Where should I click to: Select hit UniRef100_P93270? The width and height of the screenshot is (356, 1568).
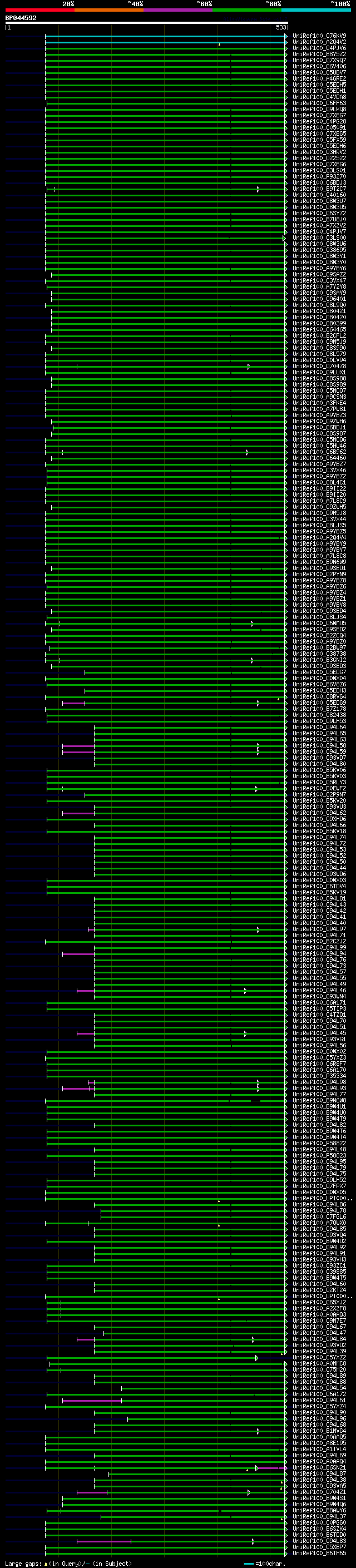point(319,176)
